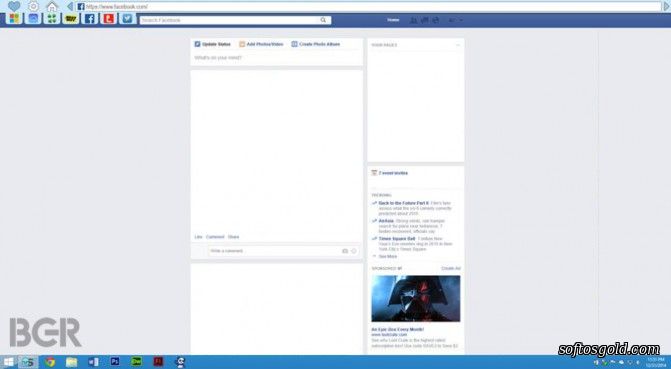Click the home icon in browser toolbar
Viewport: 671px width, 369px height.
[x=52, y=6]
